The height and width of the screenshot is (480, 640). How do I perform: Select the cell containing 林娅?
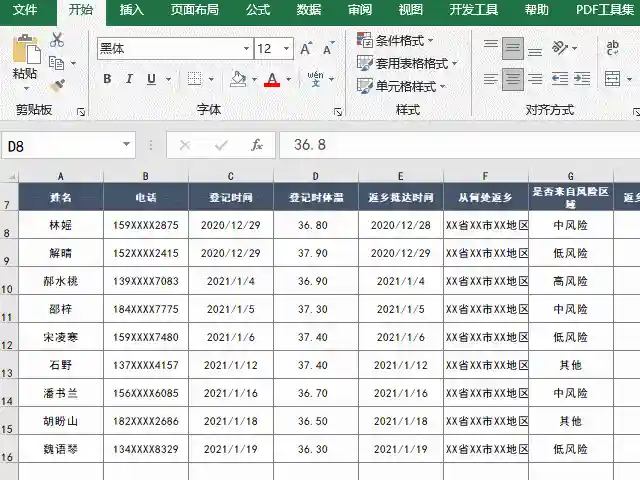(61, 225)
